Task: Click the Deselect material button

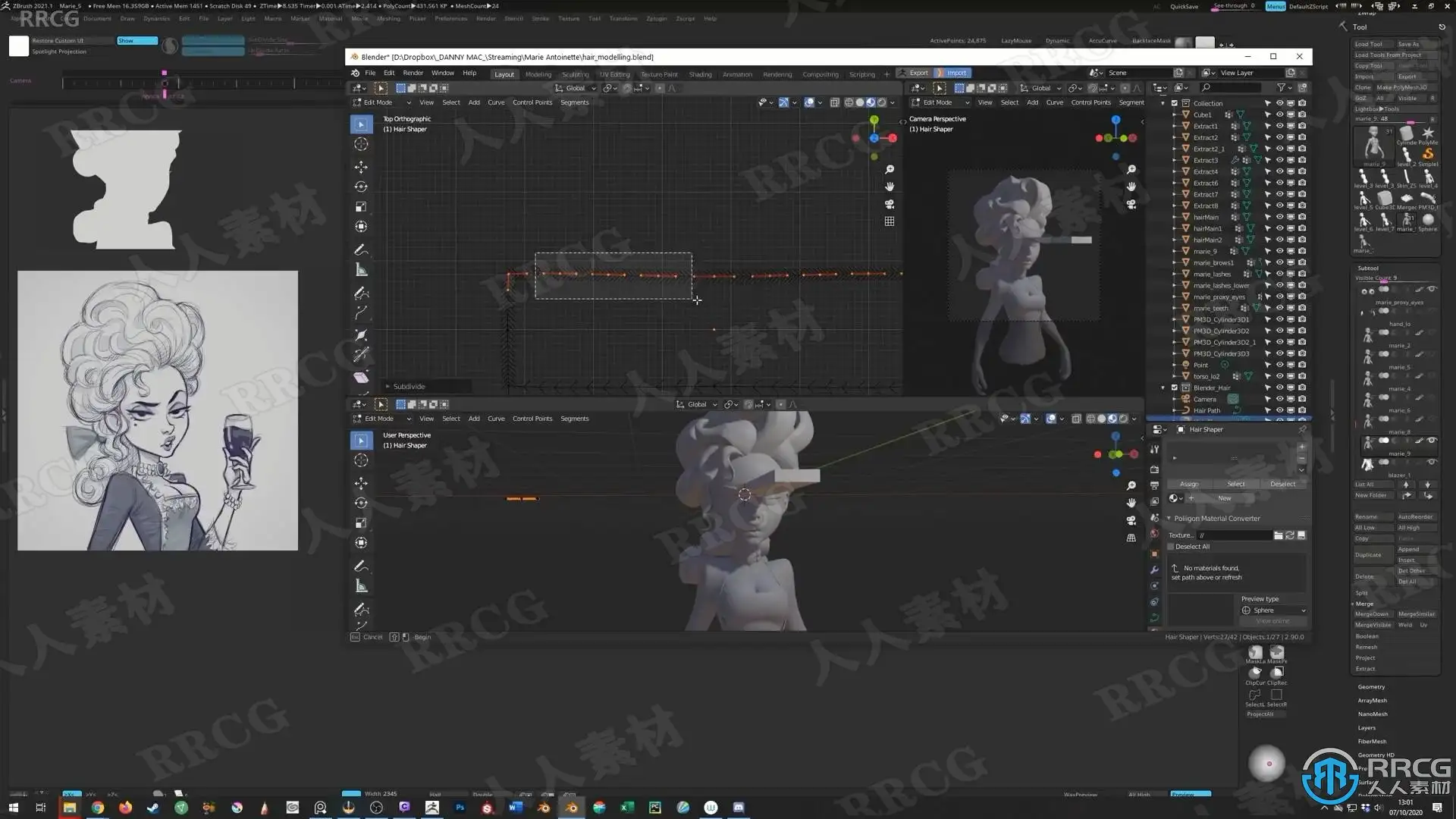Action: coord(1283,484)
